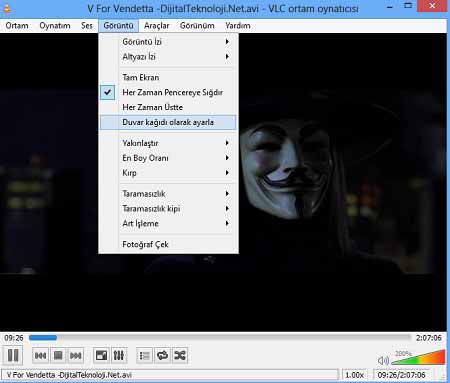Screen dimensions: 450x383
Task: Stop the video playback
Action: click(58, 356)
